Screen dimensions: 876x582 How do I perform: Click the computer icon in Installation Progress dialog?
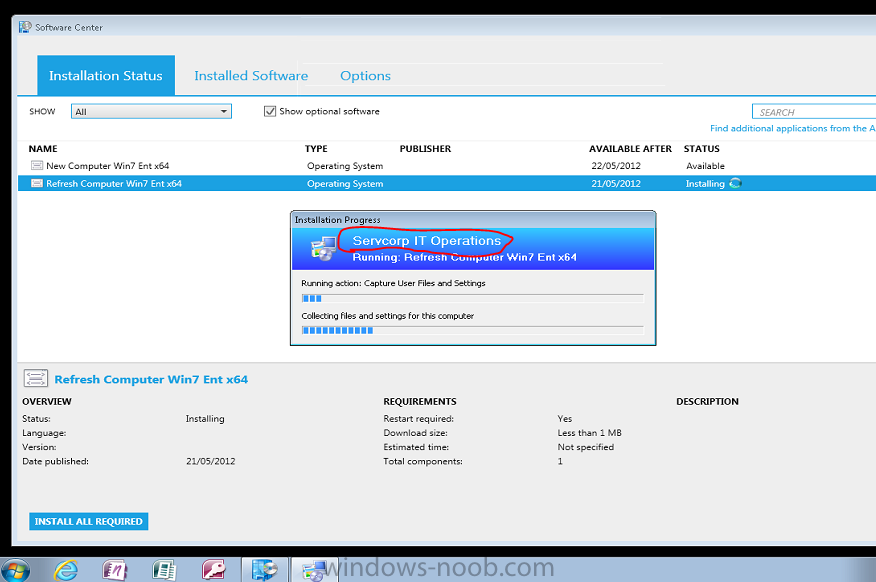[323, 249]
